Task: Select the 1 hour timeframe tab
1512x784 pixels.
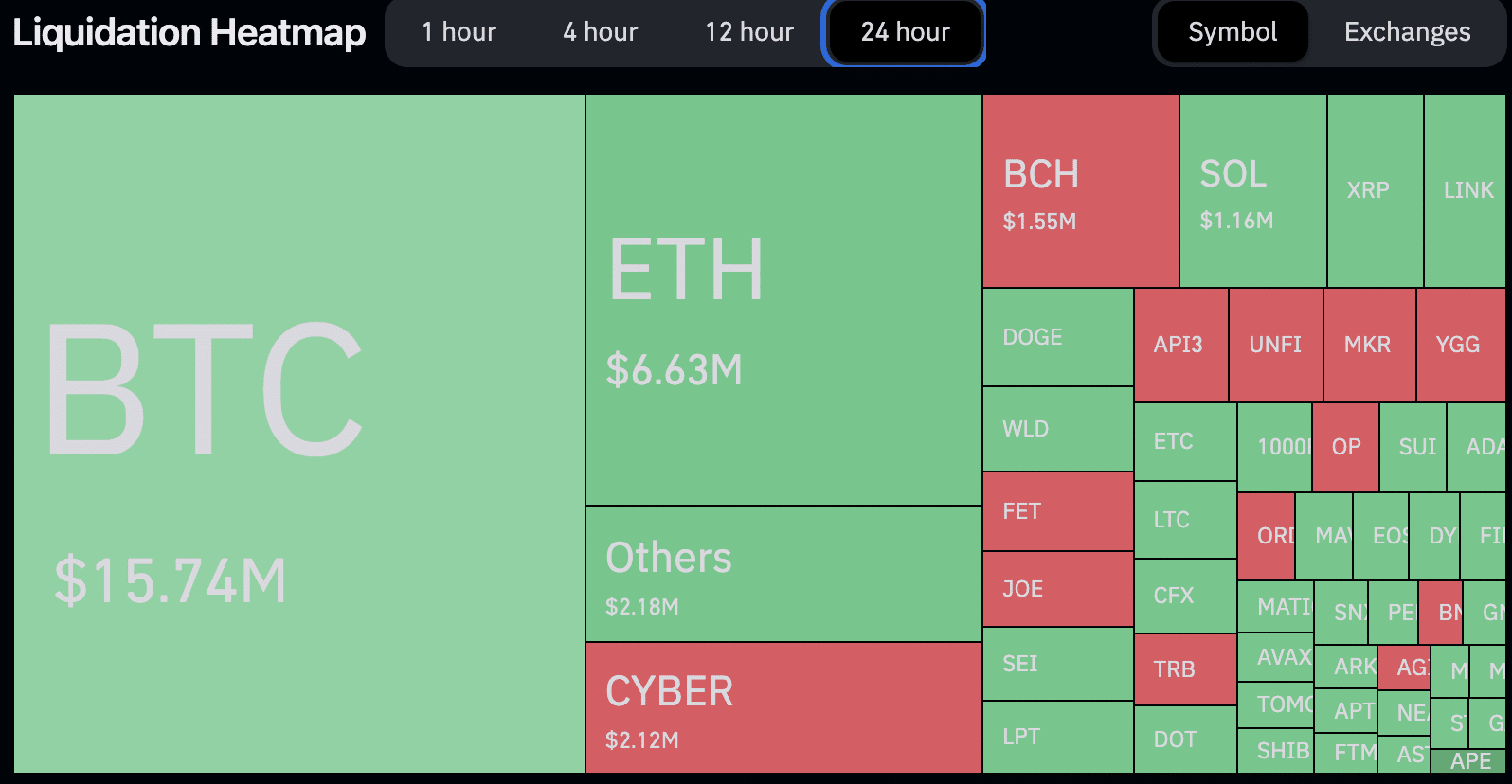Action: click(x=459, y=32)
